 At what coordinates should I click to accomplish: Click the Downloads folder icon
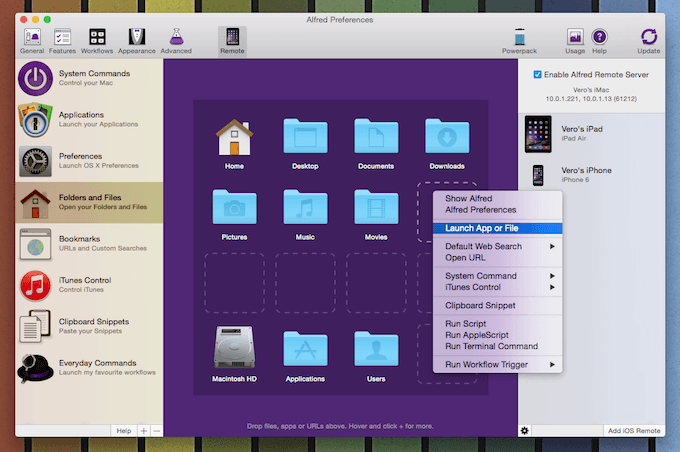click(447, 136)
